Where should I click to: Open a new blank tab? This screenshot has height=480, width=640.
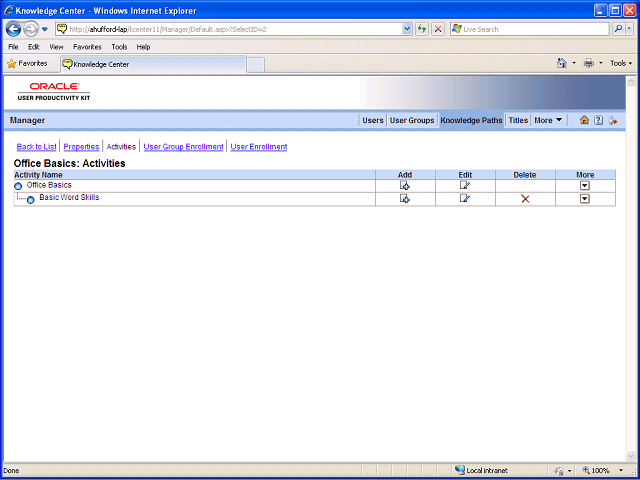coord(256,65)
